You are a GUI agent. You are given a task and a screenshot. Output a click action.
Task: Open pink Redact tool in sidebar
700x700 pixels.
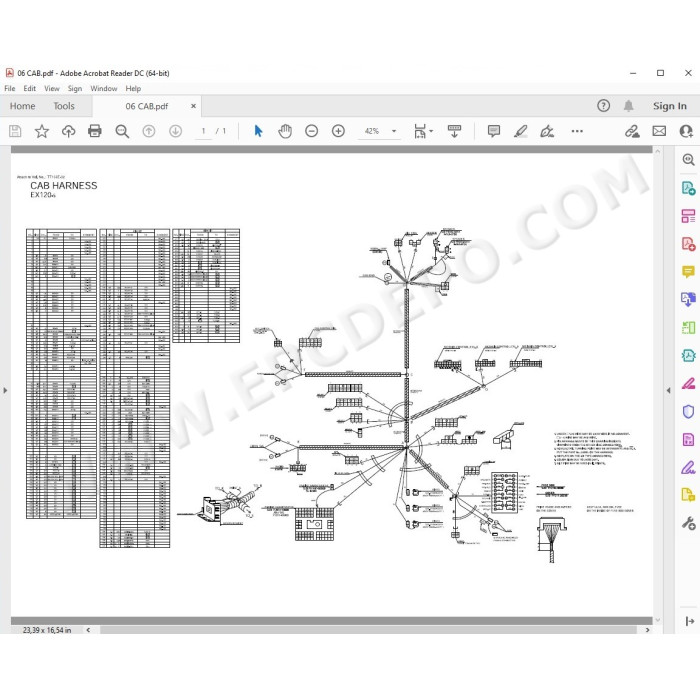(688, 383)
